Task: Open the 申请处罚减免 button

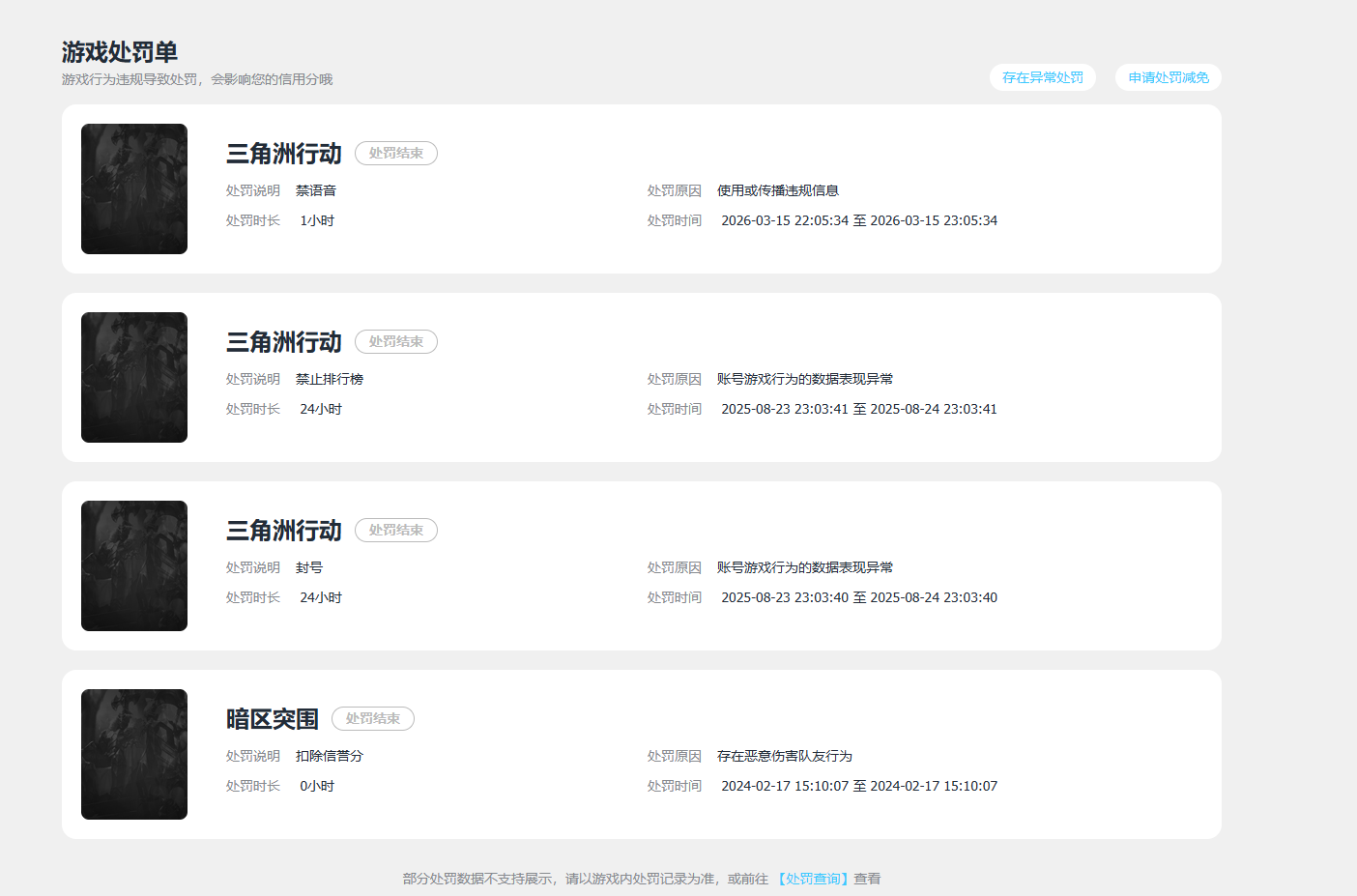Action: pos(1168,77)
